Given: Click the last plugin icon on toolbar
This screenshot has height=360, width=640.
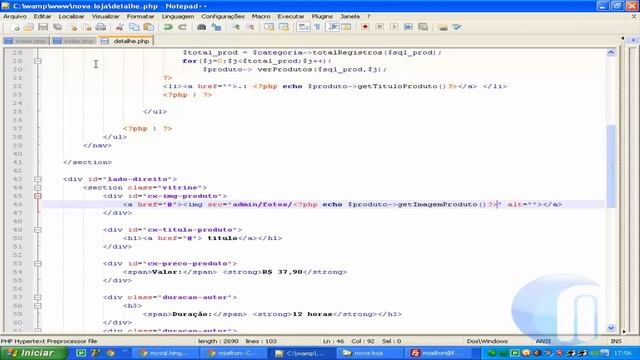Looking at the screenshot, I should [x=457, y=27].
